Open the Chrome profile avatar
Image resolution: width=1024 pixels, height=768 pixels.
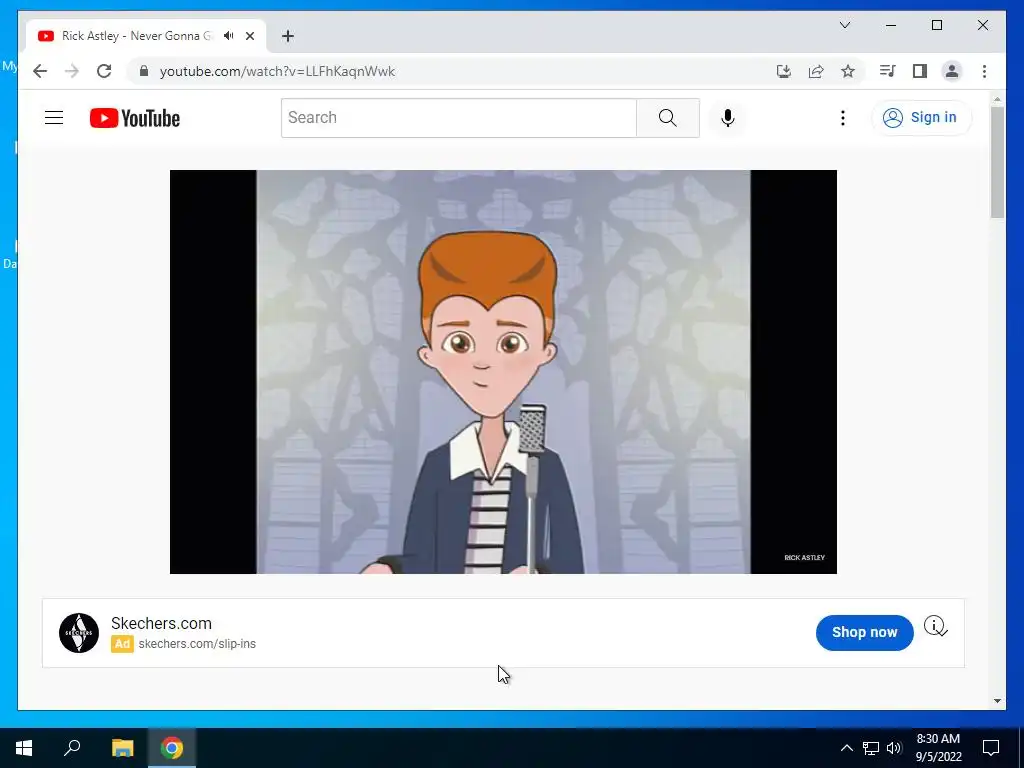952,71
